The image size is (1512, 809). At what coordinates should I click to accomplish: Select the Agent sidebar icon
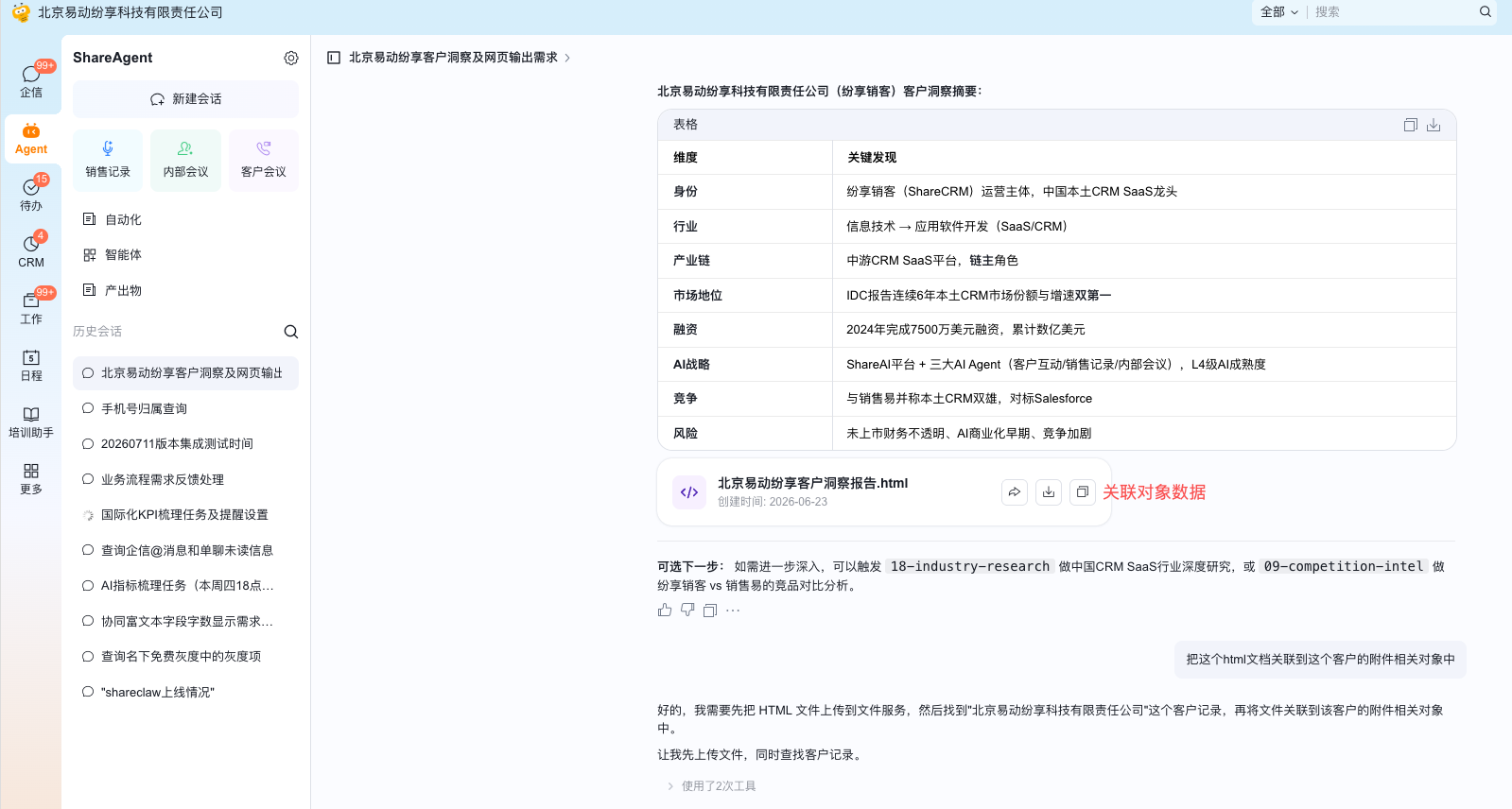pos(31,138)
